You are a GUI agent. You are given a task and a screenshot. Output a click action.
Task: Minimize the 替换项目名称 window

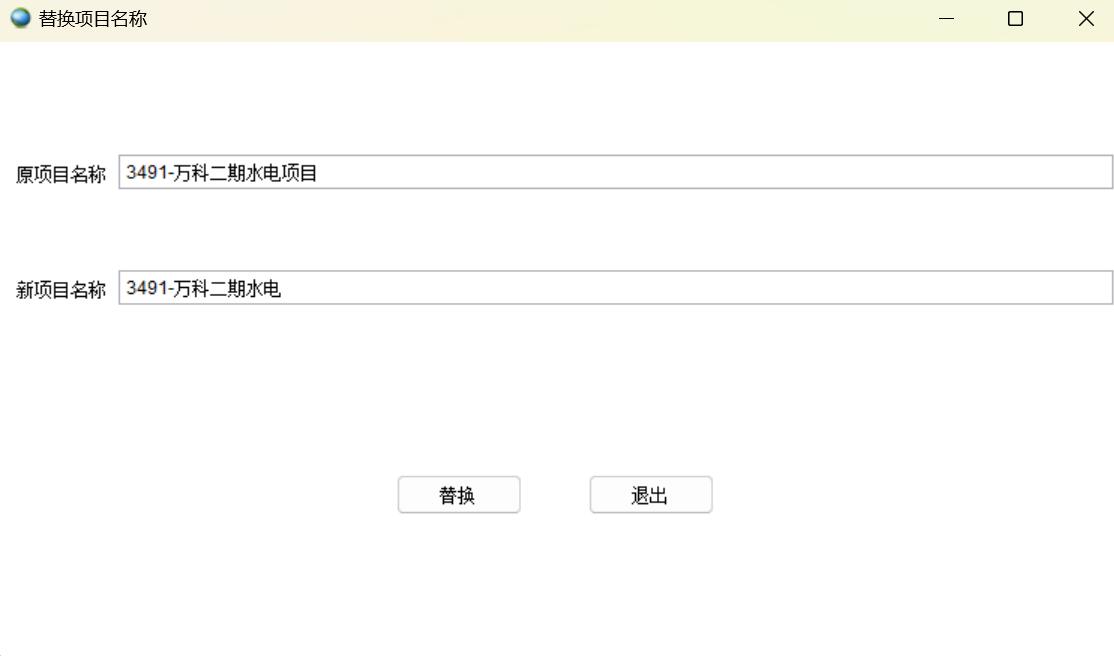pos(946,19)
